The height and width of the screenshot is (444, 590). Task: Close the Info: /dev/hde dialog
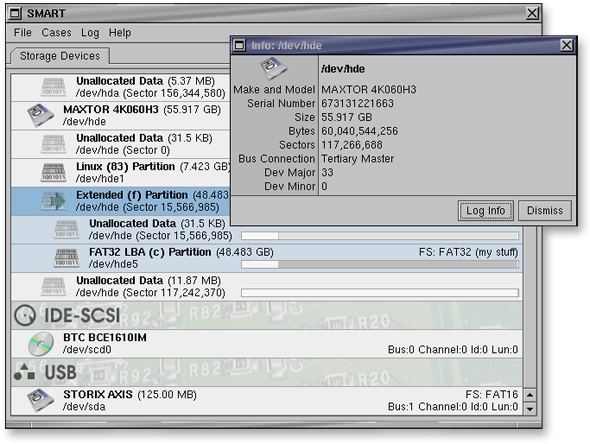coord(567,46)
